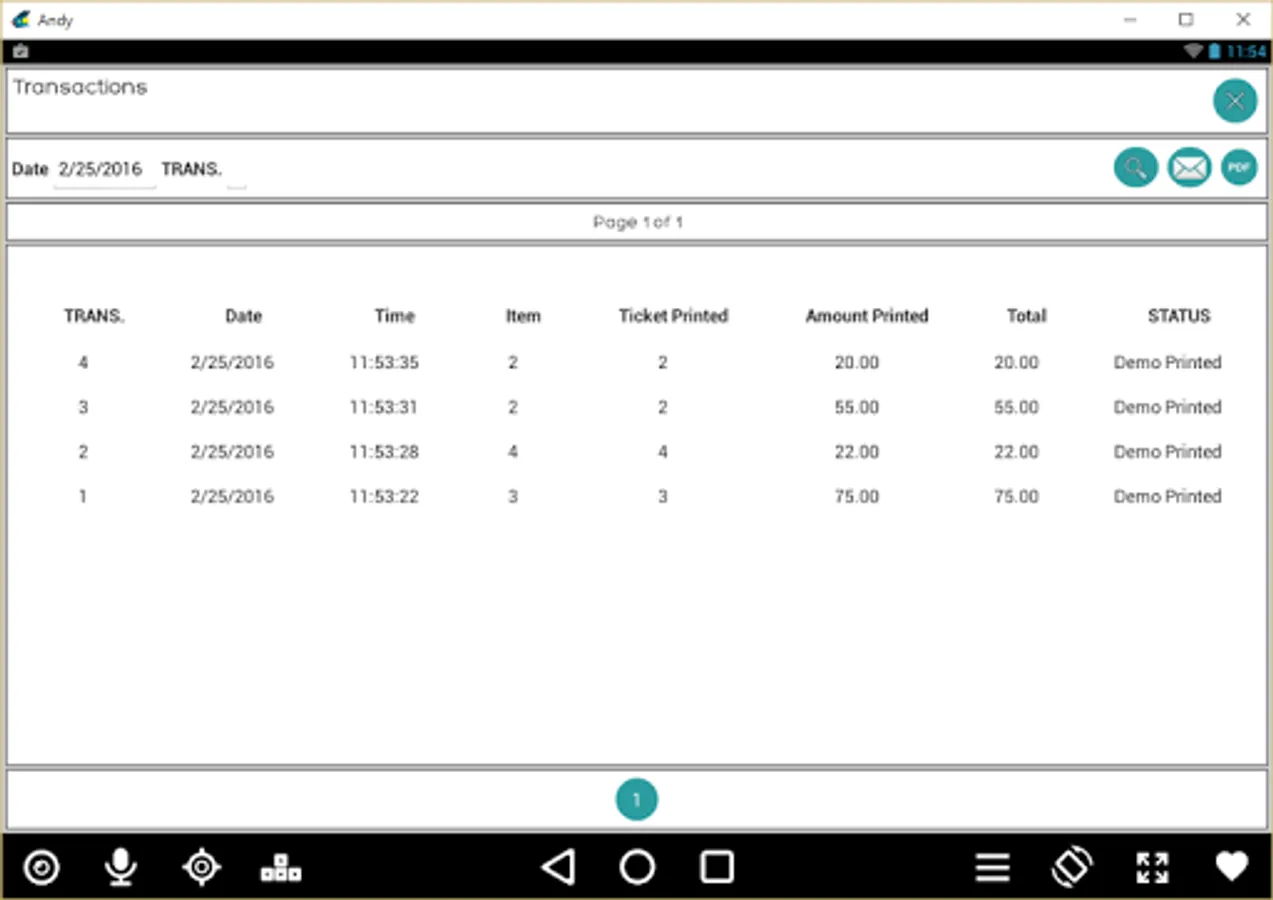Click the Android status bar clock 11:54

pyautogui.click(x=1246, y=51)
